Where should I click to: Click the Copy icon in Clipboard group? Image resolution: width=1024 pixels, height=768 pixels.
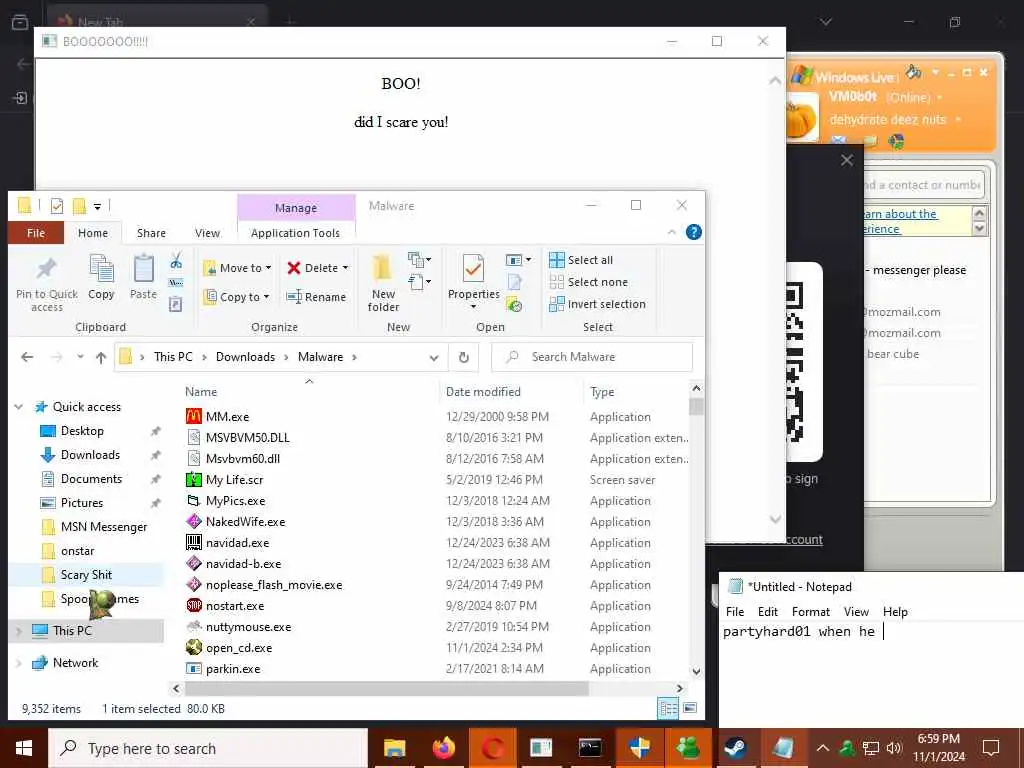[101, 269]
